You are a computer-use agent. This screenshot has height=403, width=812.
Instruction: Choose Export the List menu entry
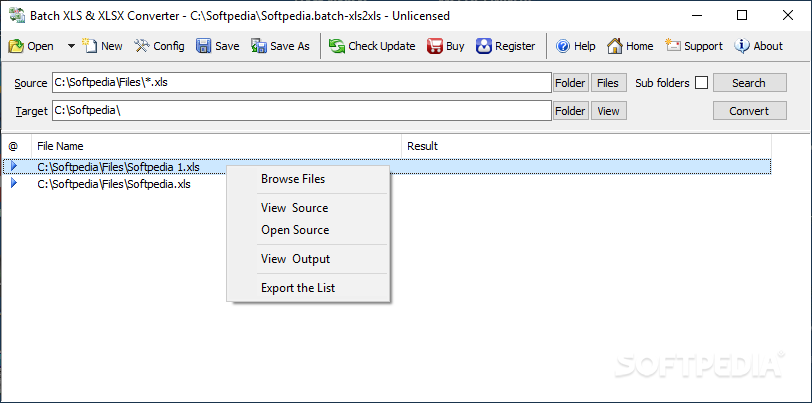308,288
